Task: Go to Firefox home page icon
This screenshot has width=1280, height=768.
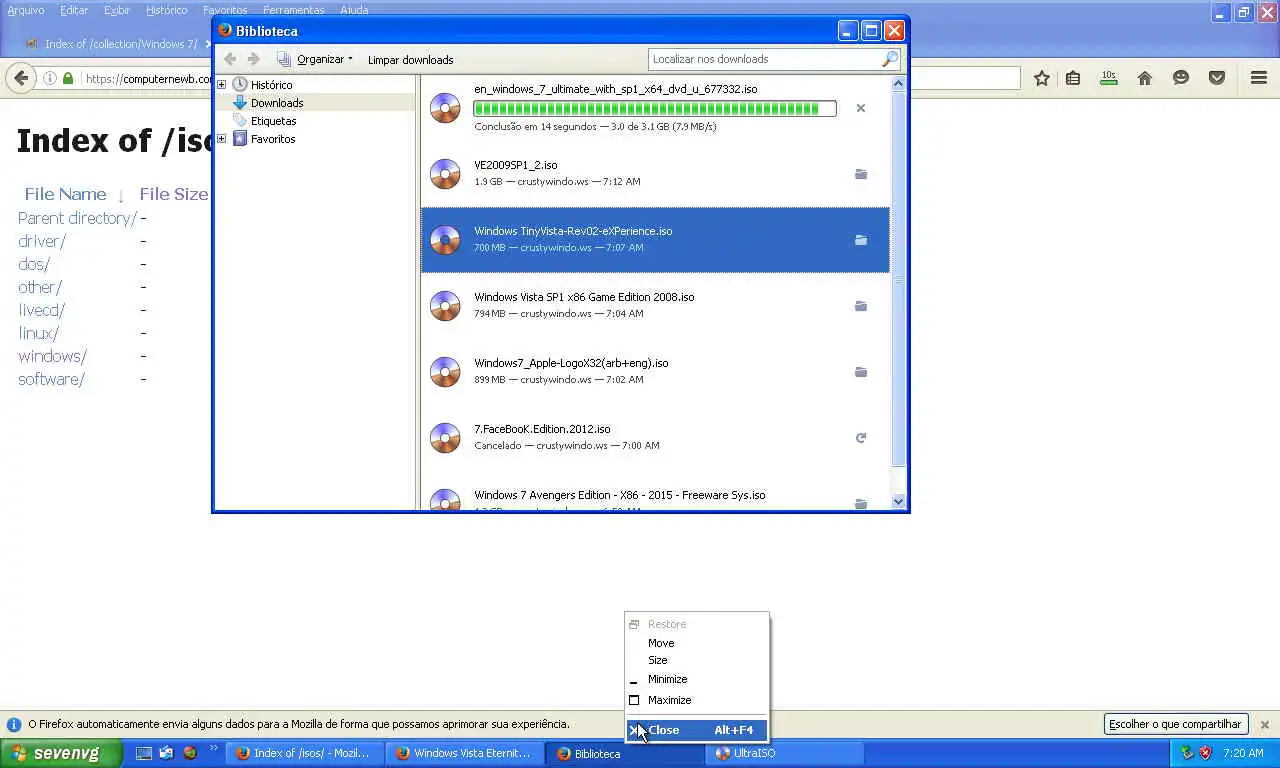Action: pos(1145,78)
